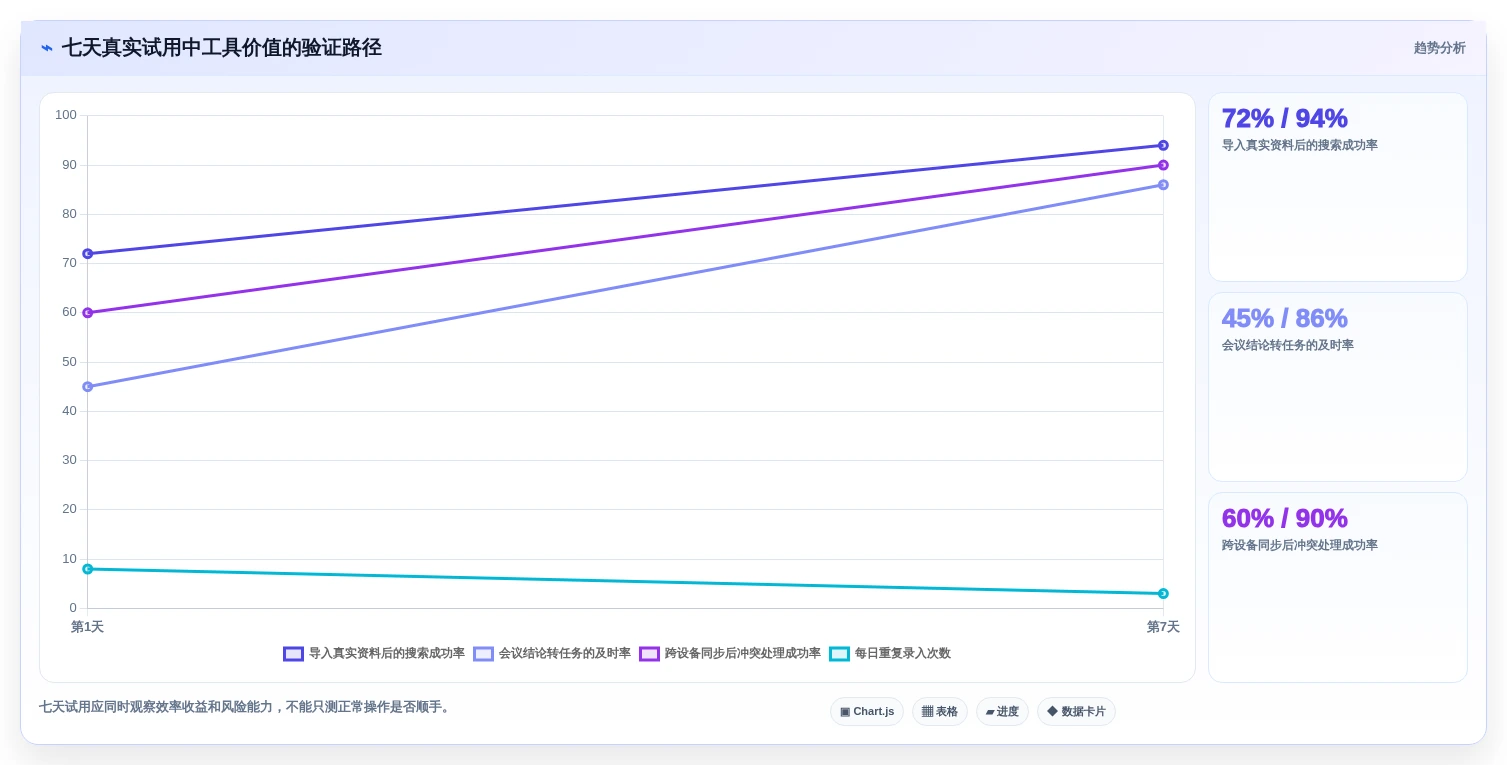Toggle legend swatch for 每日重复录入次数
The image size is (1507, 765).
tap(839, 654)
